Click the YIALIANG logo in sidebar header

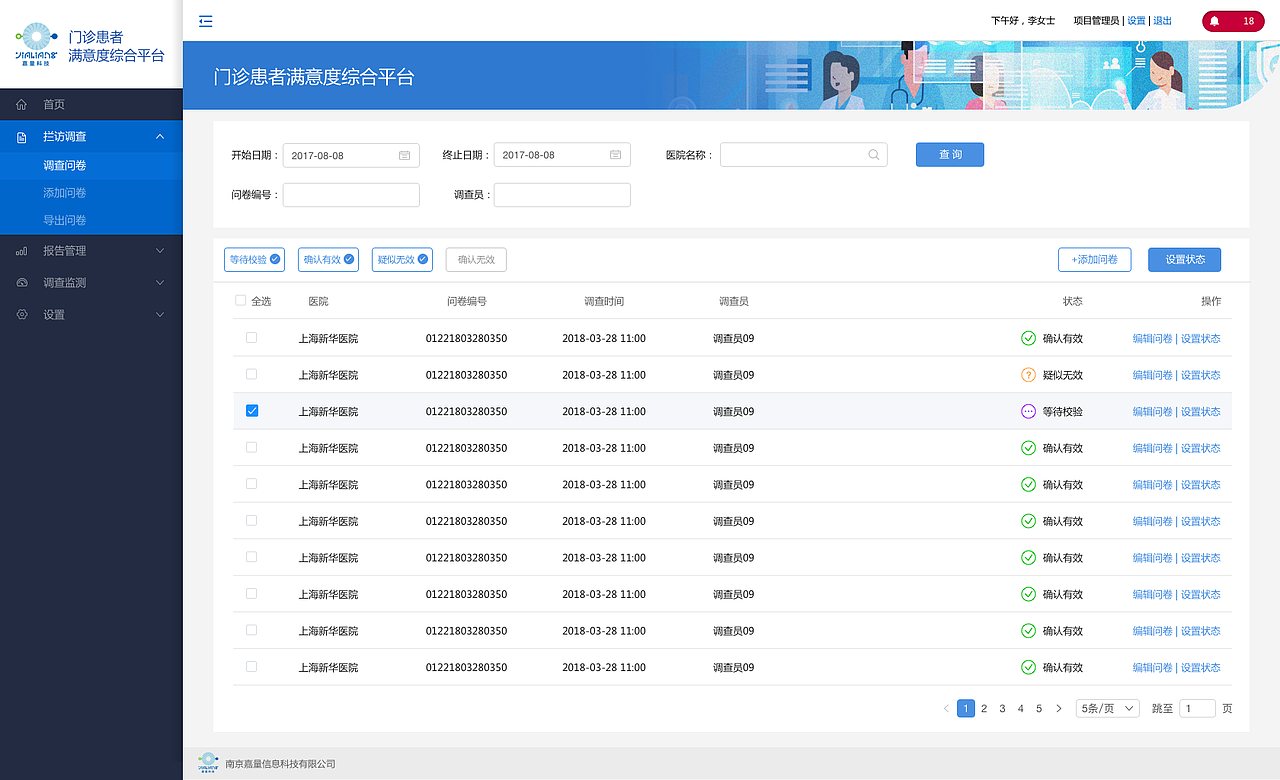[x=36, y=43]
